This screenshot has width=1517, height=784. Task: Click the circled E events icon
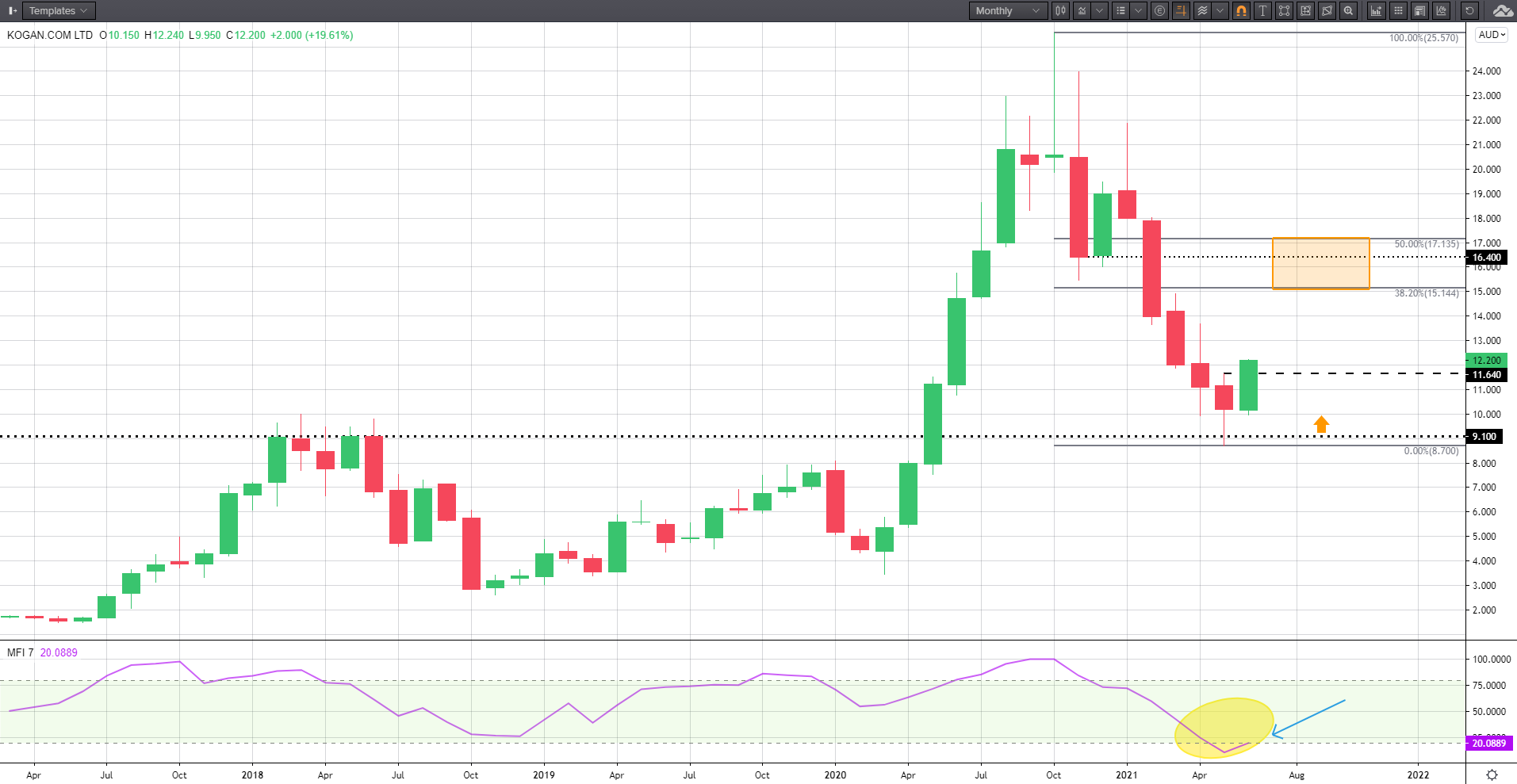(x=1159, y=10)
